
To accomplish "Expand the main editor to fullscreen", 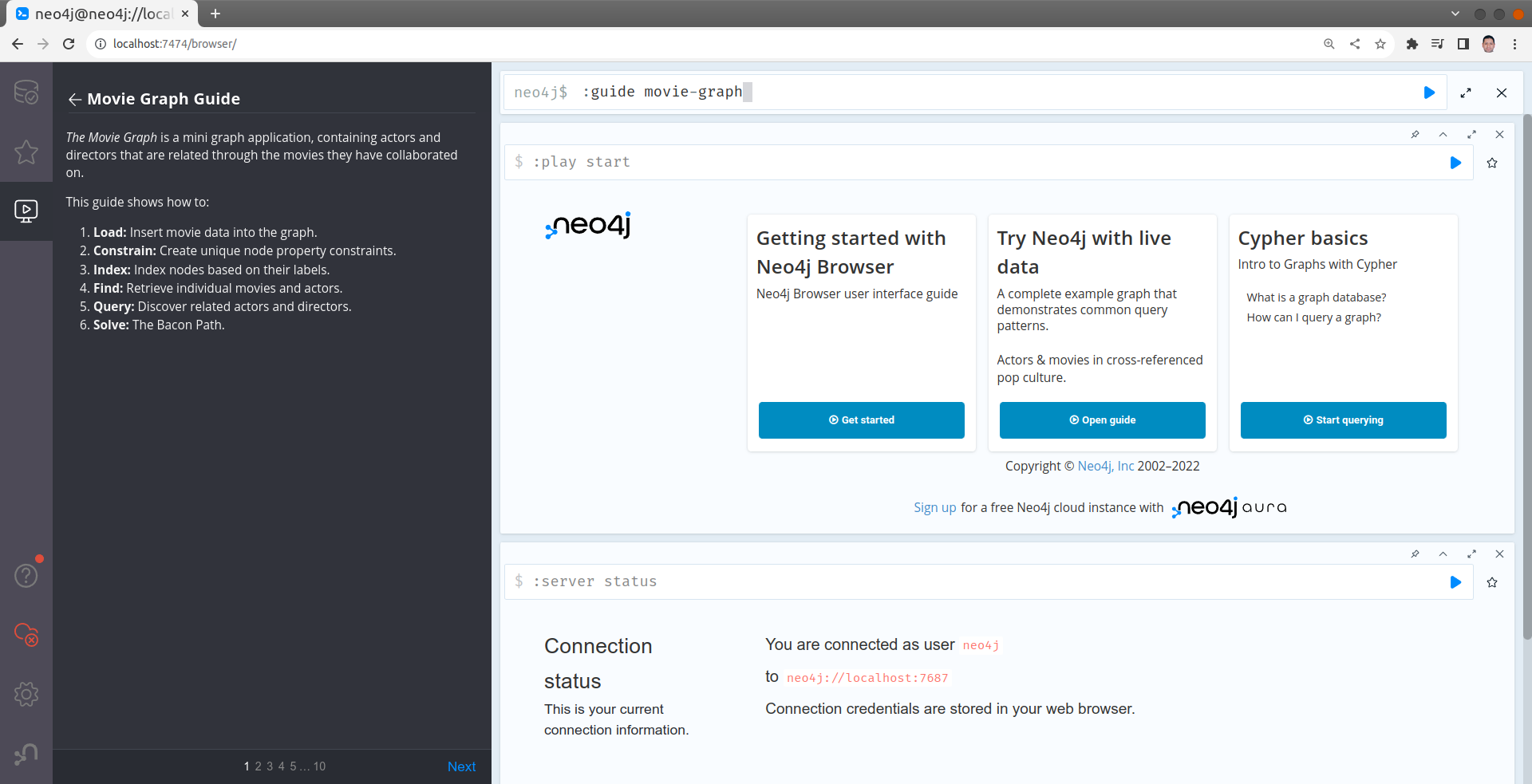I will click(1466, 93).
